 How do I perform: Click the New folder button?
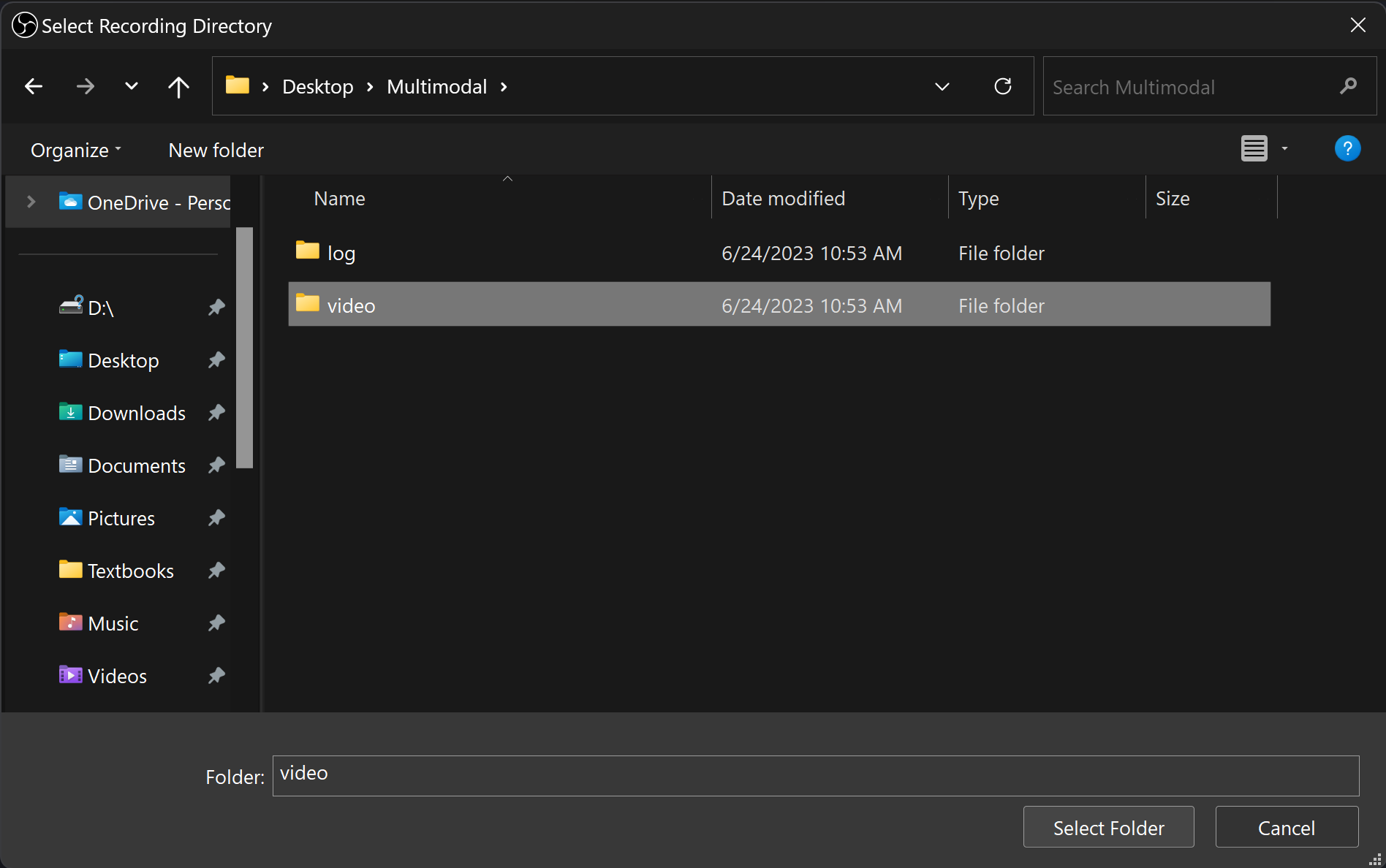coord(216,151)
